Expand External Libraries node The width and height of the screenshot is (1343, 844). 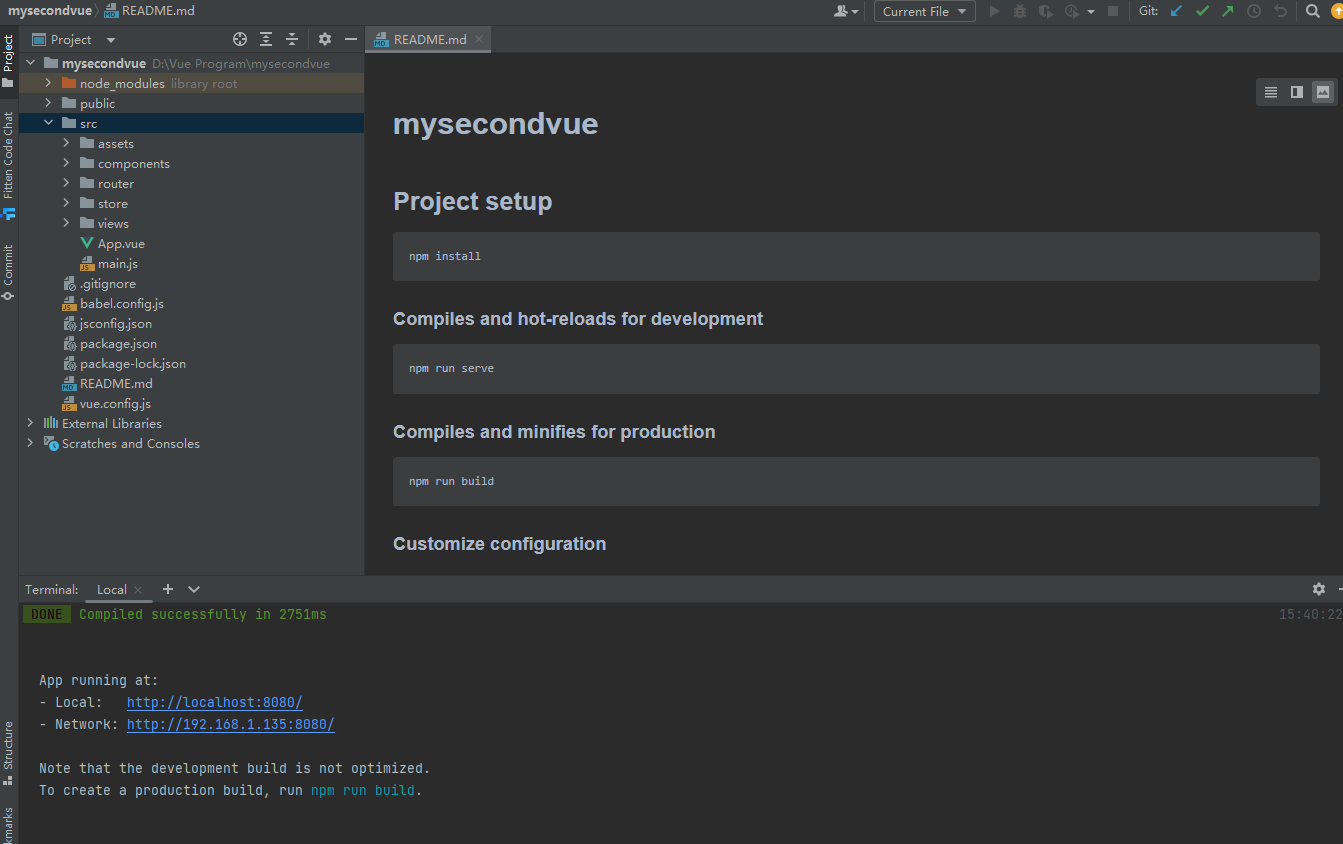[30, 423]
